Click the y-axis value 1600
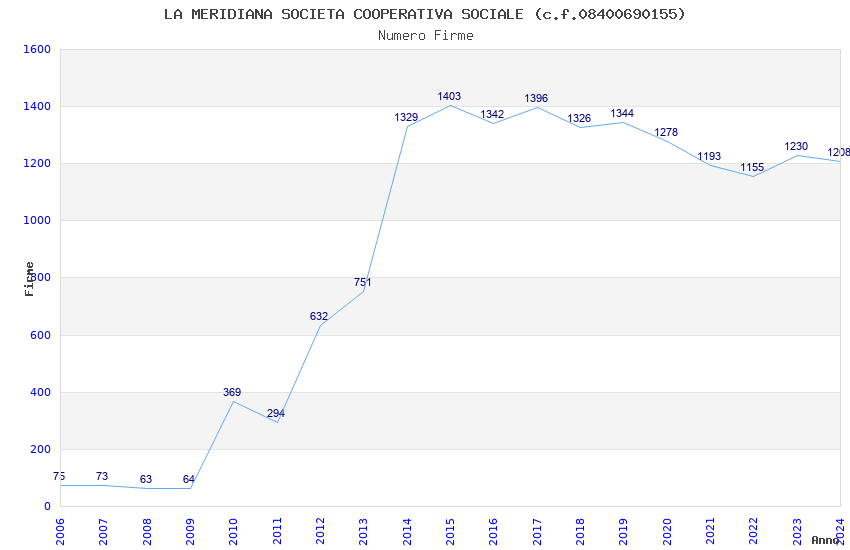Image resolution: width=850 pixels, height=550 pixels. pyautogui.click(x=37, y=49)
